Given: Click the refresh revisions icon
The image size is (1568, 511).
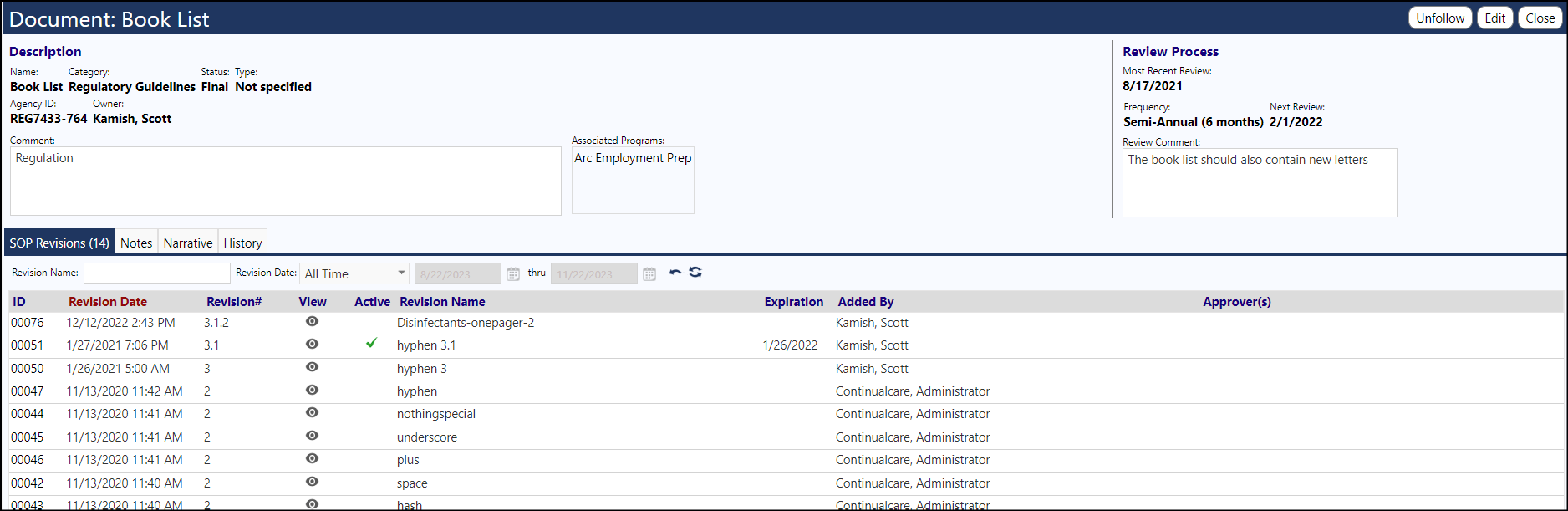Looking at the screenshot, I should [x=695, y=273].
